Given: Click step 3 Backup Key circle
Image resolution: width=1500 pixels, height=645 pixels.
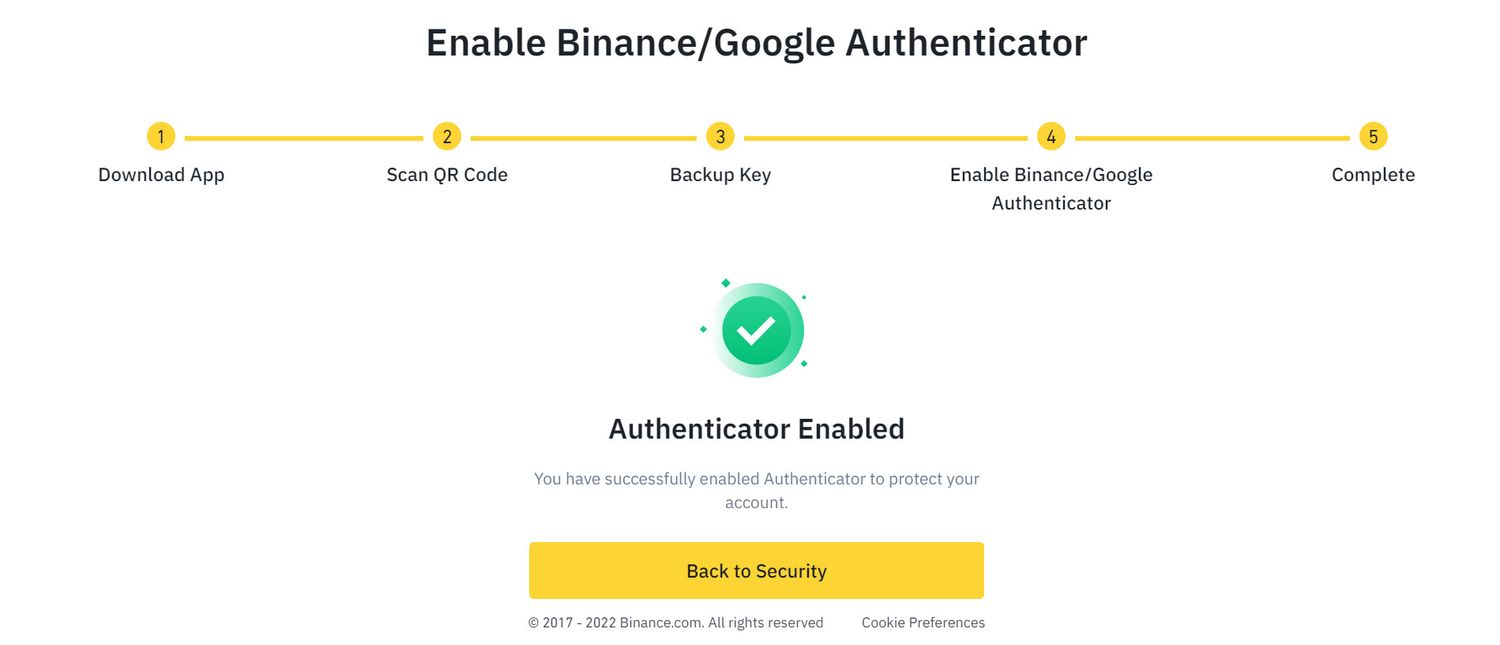Looking at the screenshot, I should point(719,136).
